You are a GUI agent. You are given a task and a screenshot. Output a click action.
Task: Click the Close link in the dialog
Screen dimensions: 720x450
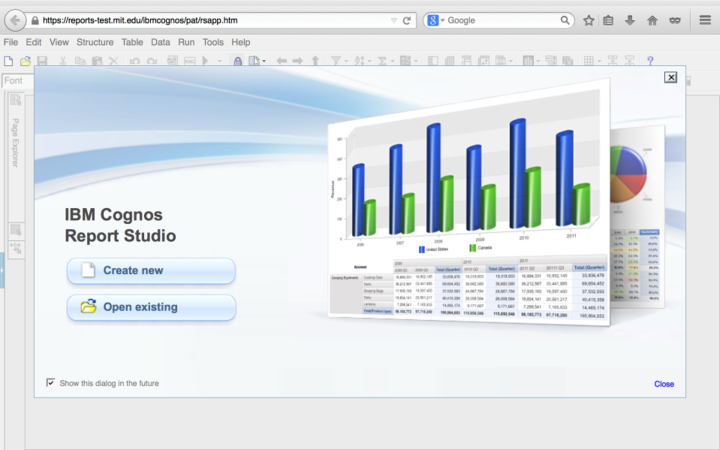tap(664, 384)
